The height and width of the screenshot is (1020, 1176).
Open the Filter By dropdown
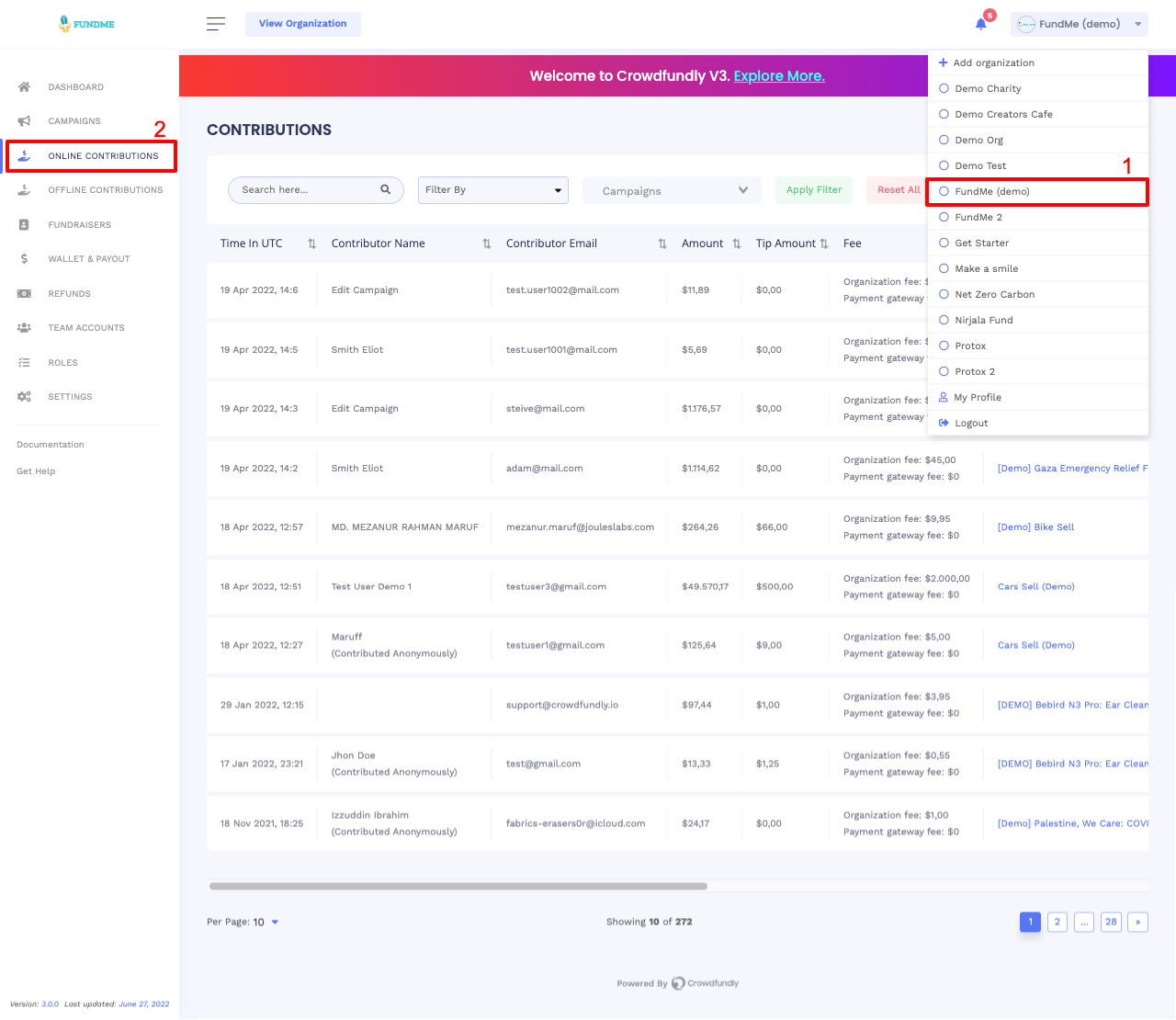tap(493, 190)
